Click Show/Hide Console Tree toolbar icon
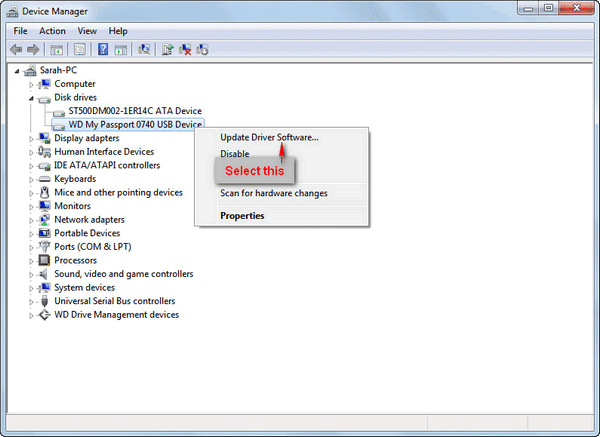The height and width of the screenshot is (437, 600). [x=57, y=50]
